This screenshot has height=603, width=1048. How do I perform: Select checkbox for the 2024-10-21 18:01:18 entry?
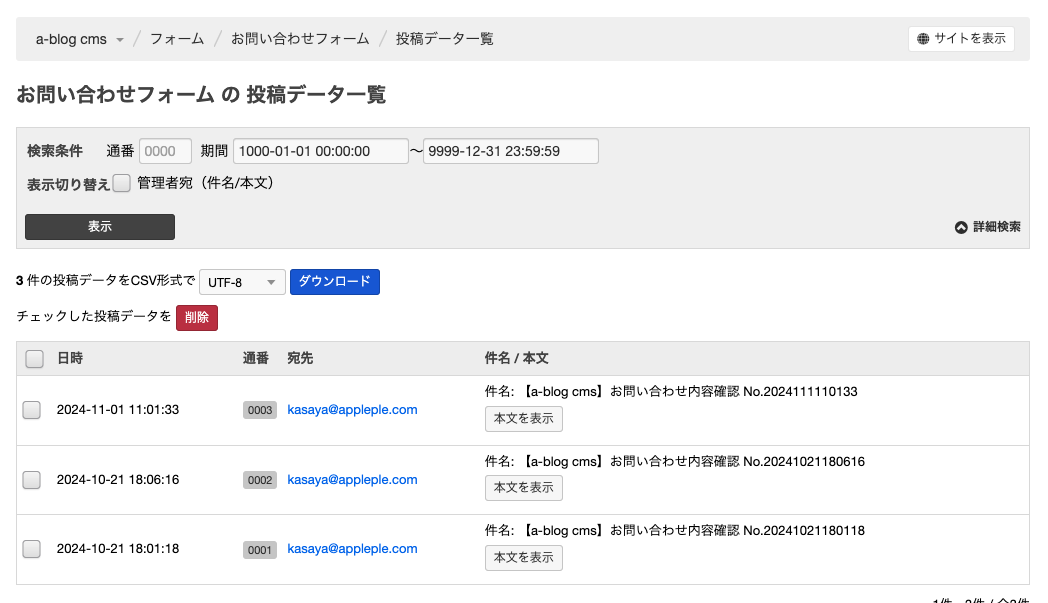pyautogui.click(x=32, y=549)
